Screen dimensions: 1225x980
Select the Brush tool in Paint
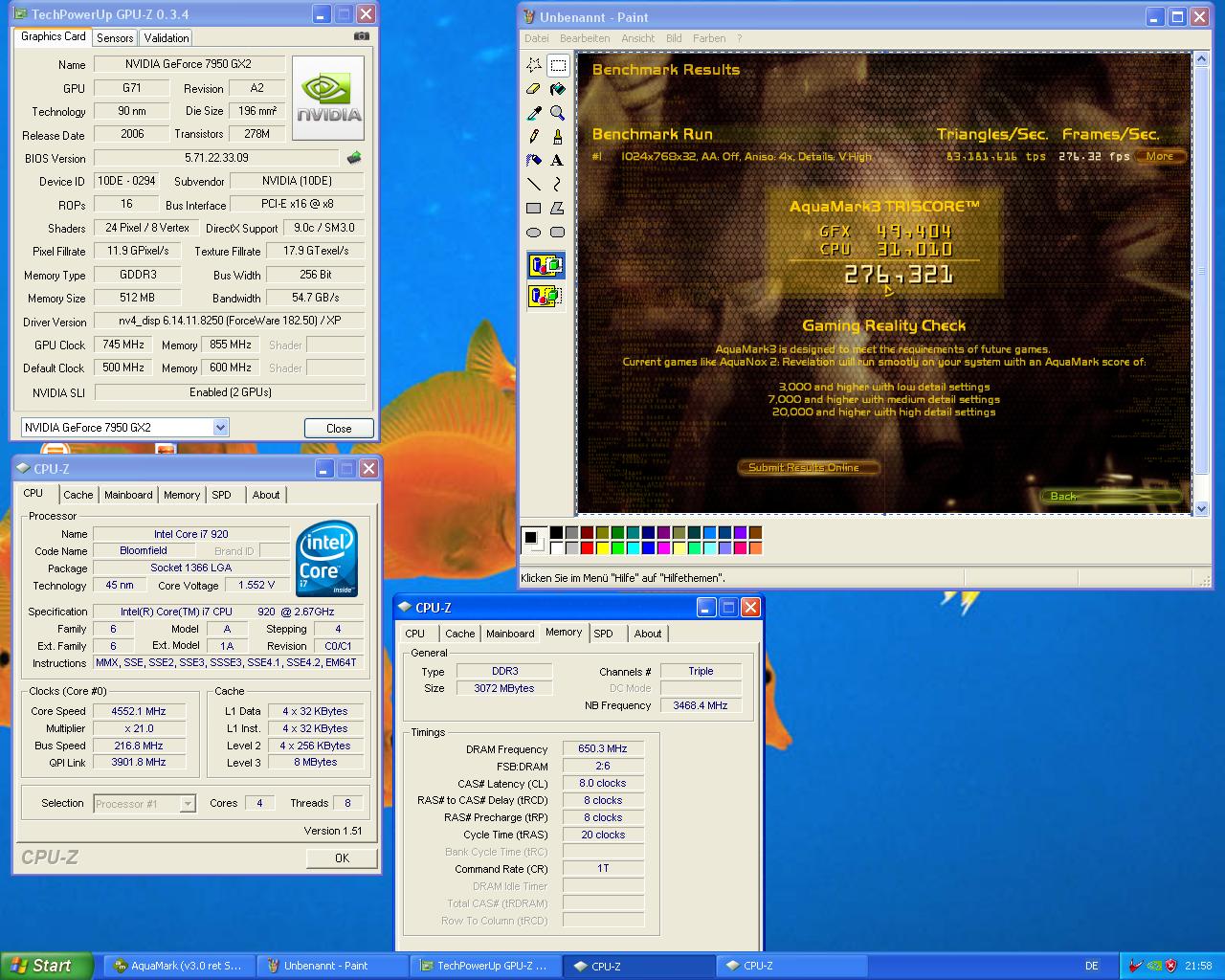point(558,137)
